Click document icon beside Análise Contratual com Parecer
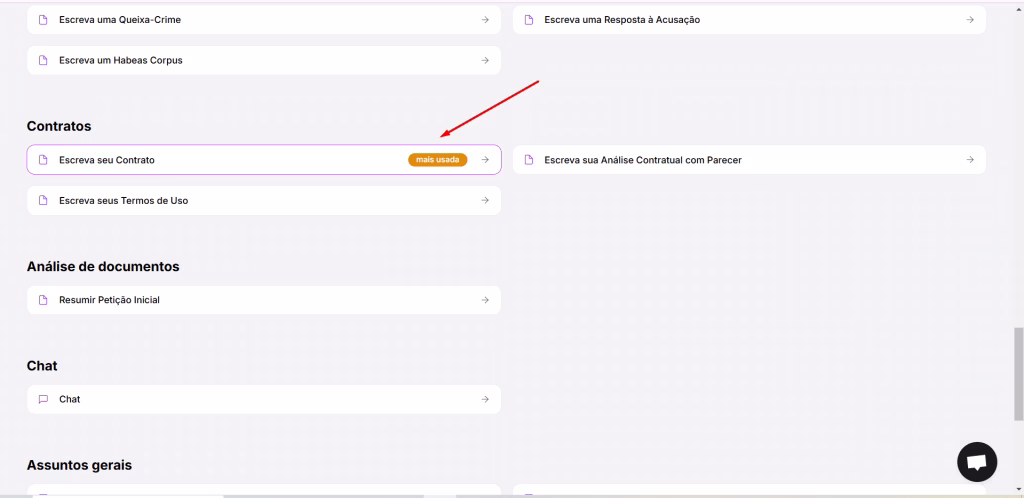The width and height of the screenshot is (1024, 498). [x=529, y=160]
